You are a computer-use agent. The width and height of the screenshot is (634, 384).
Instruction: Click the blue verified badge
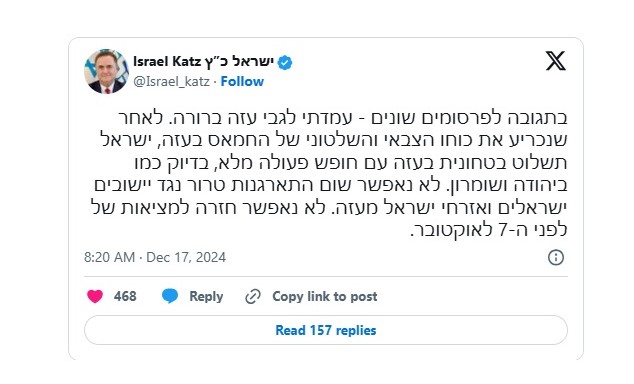tap(285, 62)
